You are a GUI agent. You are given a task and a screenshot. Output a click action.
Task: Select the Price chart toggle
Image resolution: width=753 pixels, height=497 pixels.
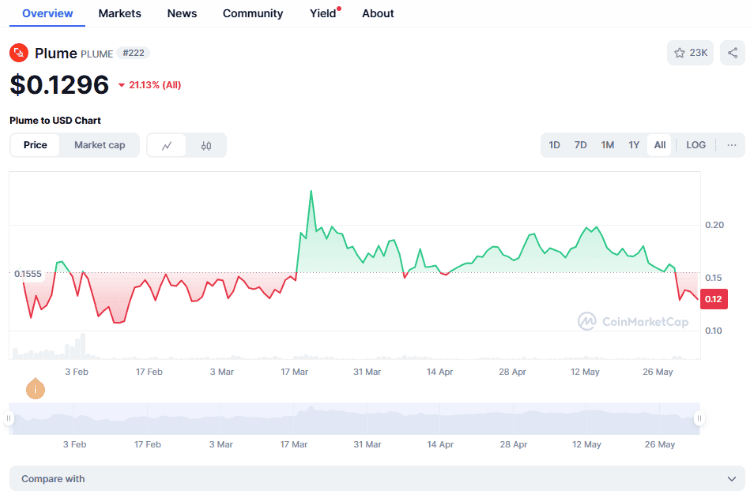(35, 145)
